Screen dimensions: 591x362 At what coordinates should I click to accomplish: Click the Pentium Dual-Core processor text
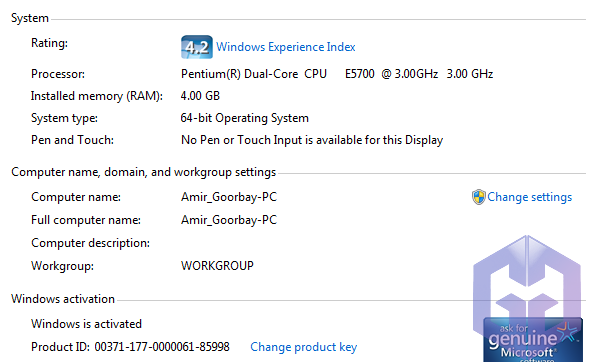[337, 74]
